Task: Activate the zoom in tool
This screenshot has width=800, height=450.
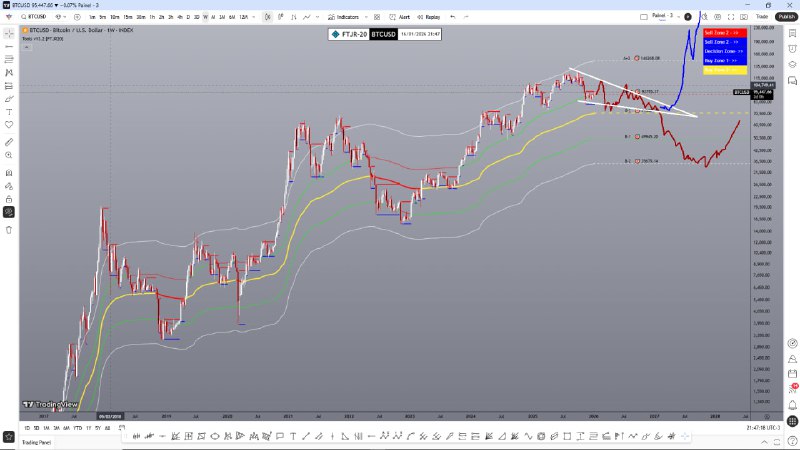Action: pos(9,156)
